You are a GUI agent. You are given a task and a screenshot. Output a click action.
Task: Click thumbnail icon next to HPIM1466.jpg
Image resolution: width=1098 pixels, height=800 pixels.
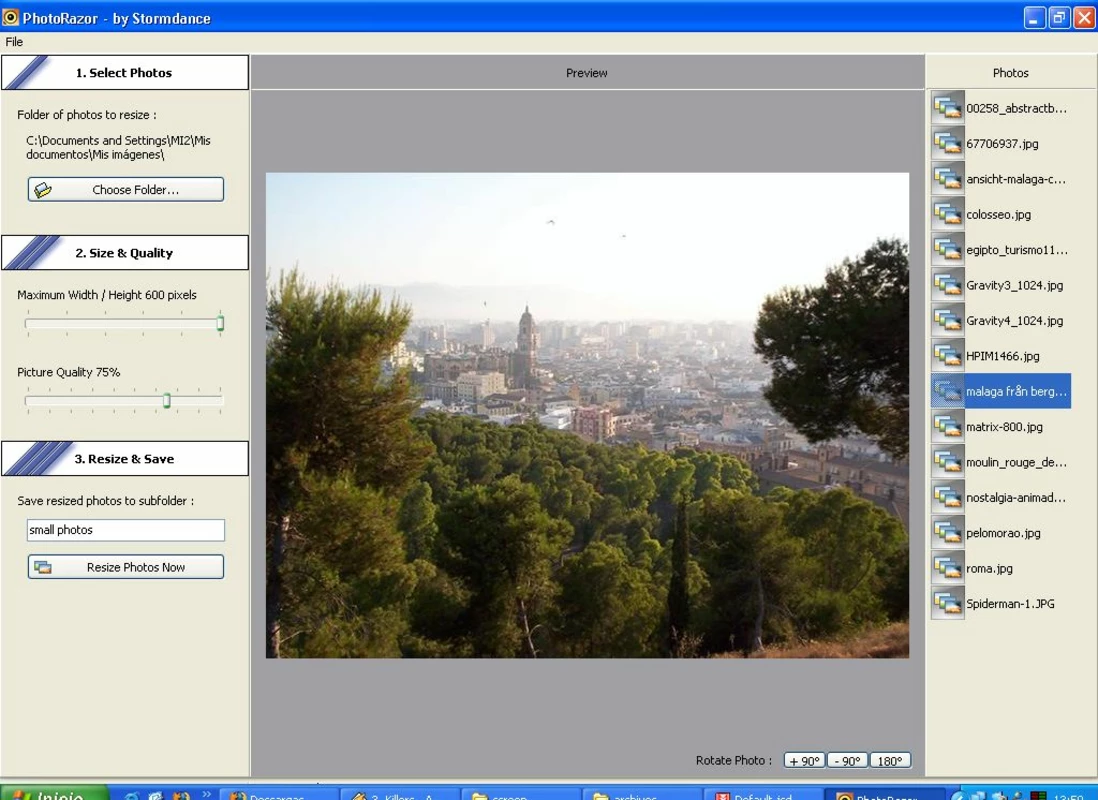point(947,356)
